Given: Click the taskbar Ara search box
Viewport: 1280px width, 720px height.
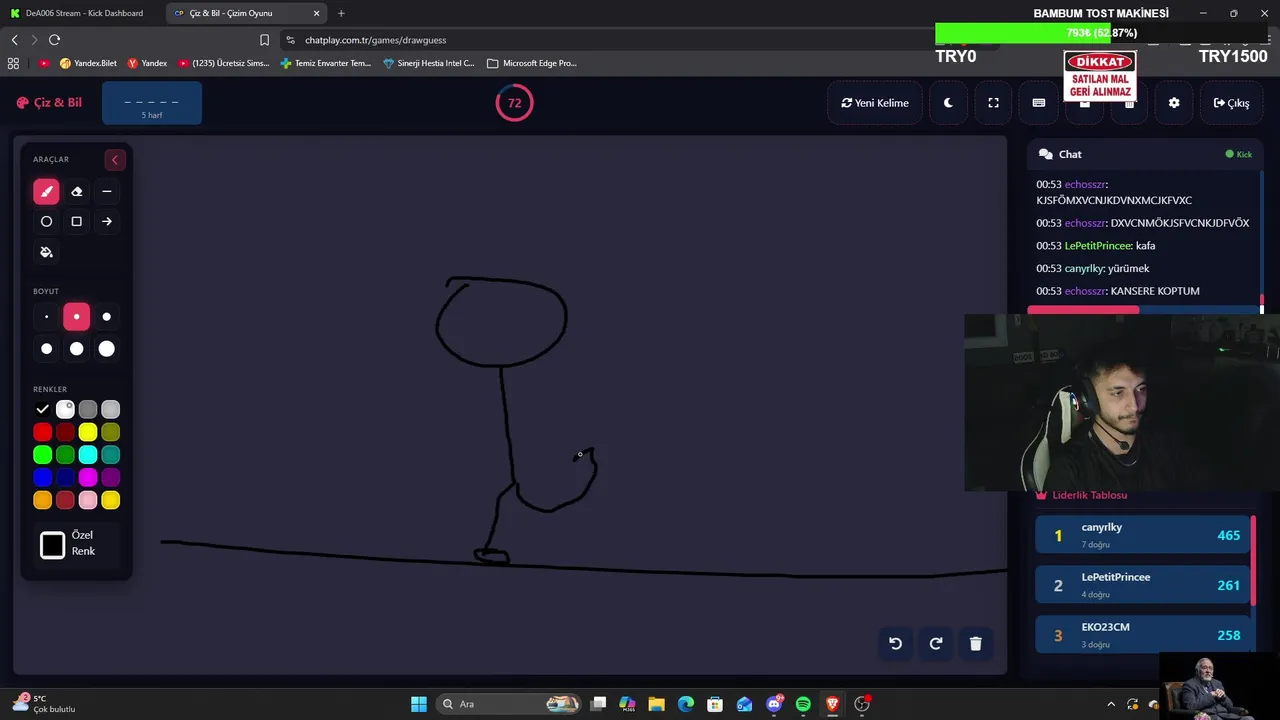Looking at the screenshot, I should click(510, 704).
